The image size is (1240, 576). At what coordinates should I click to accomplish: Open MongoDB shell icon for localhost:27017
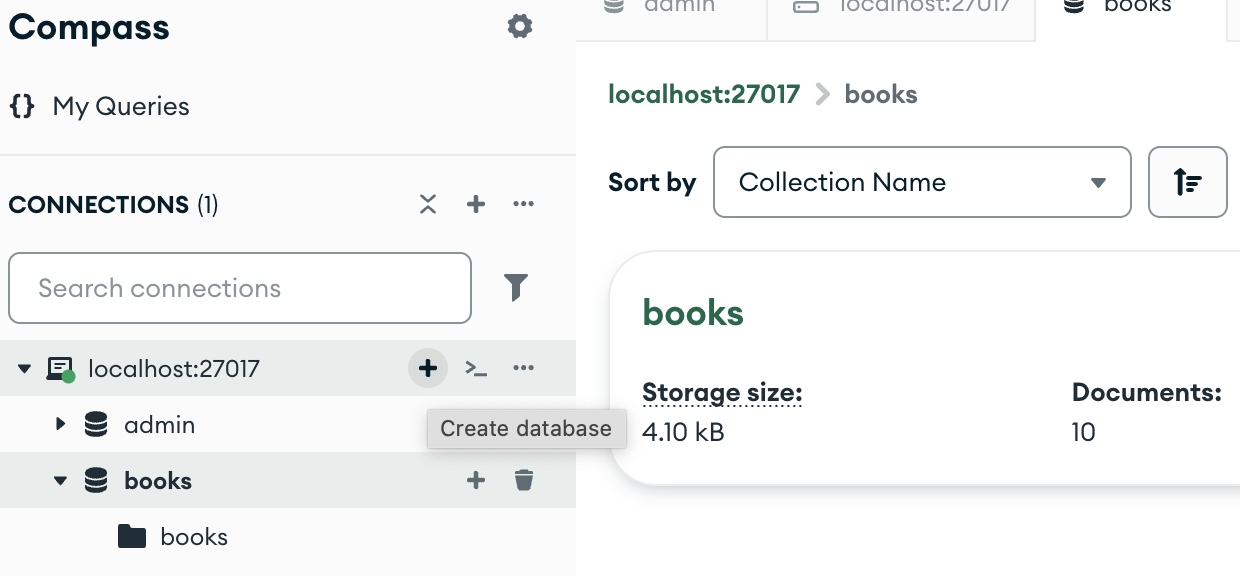(476, 369)
